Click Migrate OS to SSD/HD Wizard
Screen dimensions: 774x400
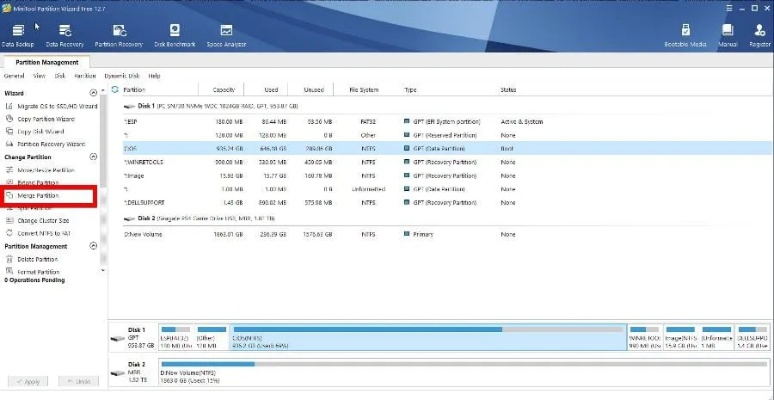pyautogui.click(x=57, y=106)
